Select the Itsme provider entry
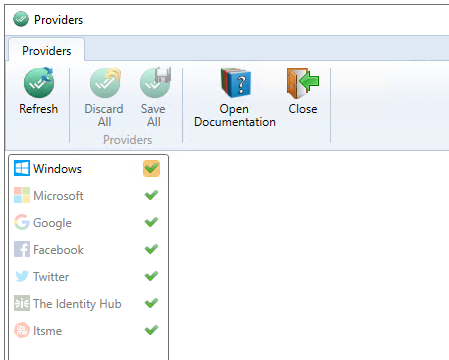The height and width of the screenshot is (360, 449). click(x=88, y=330)
